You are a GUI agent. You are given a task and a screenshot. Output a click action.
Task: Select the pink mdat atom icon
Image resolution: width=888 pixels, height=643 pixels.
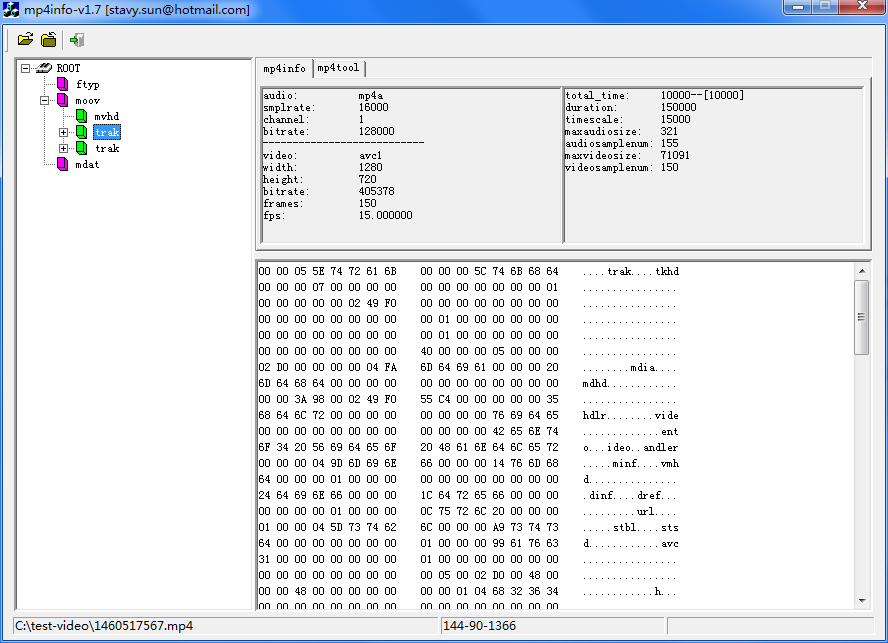tap(62, 164)
